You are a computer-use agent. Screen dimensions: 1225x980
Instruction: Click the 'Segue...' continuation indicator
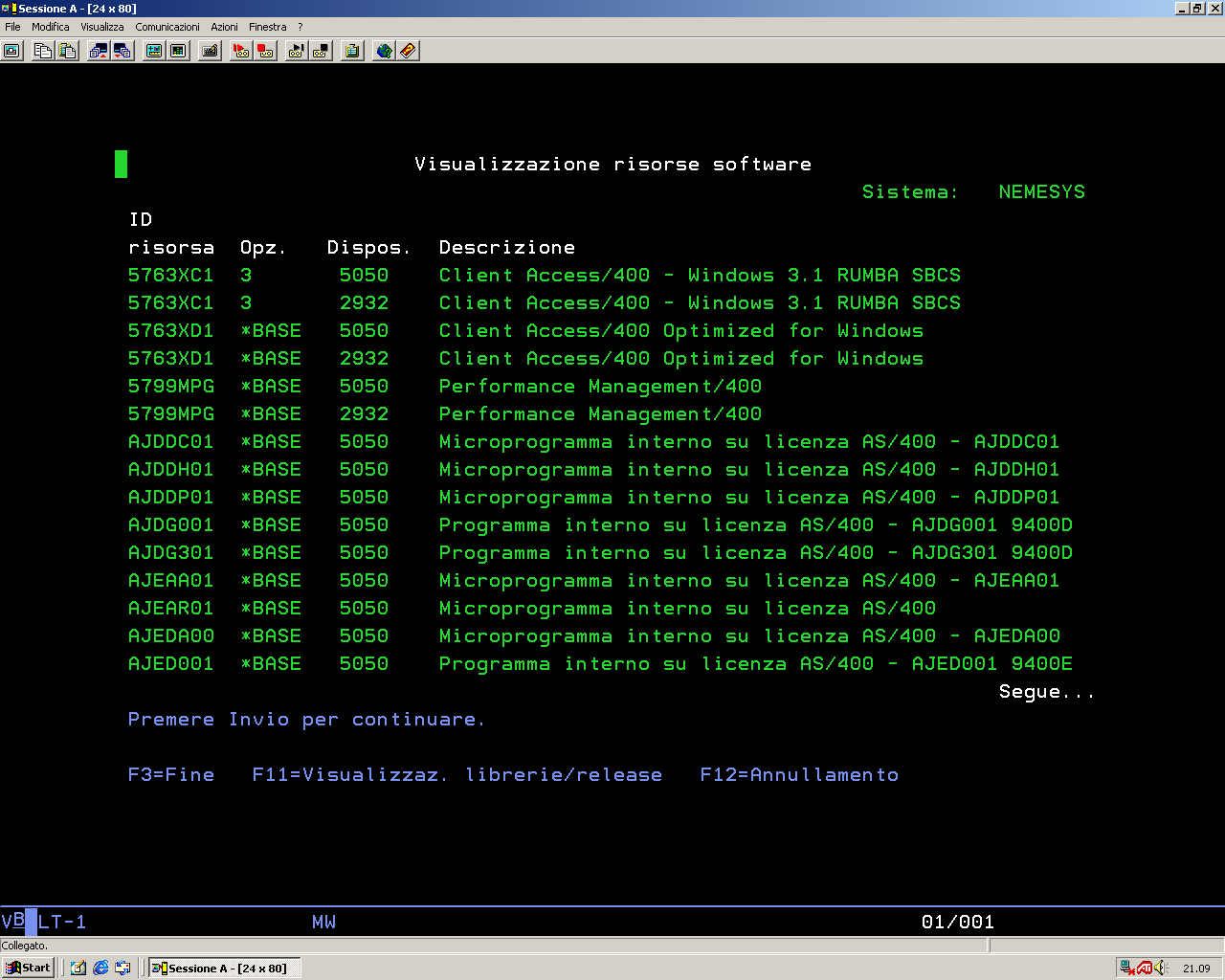tap(1047, 691)
